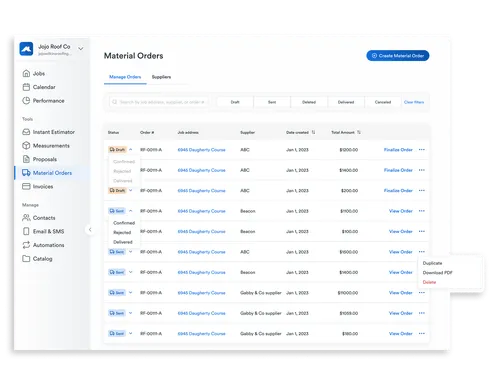The image size is (500, 387).
Task: Open more options for the $11000.00 order
Action: tap(422, 293)
